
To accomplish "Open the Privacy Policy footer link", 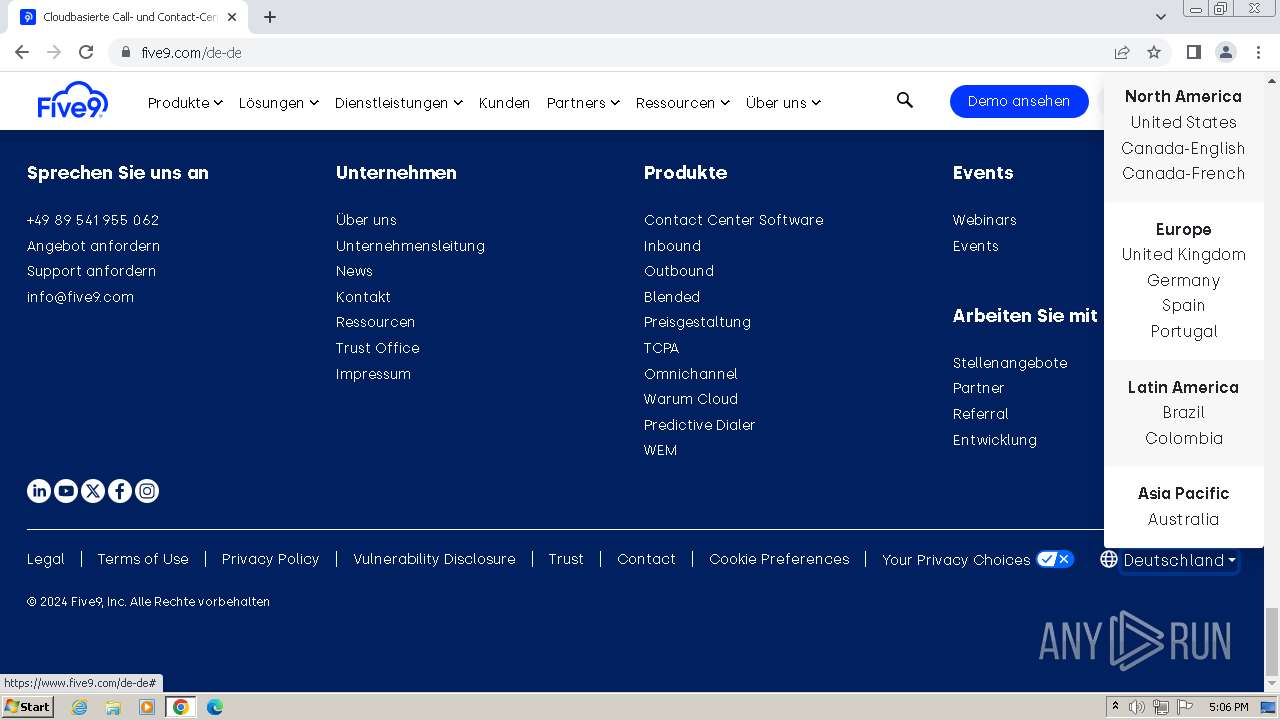I will (270, 559).
